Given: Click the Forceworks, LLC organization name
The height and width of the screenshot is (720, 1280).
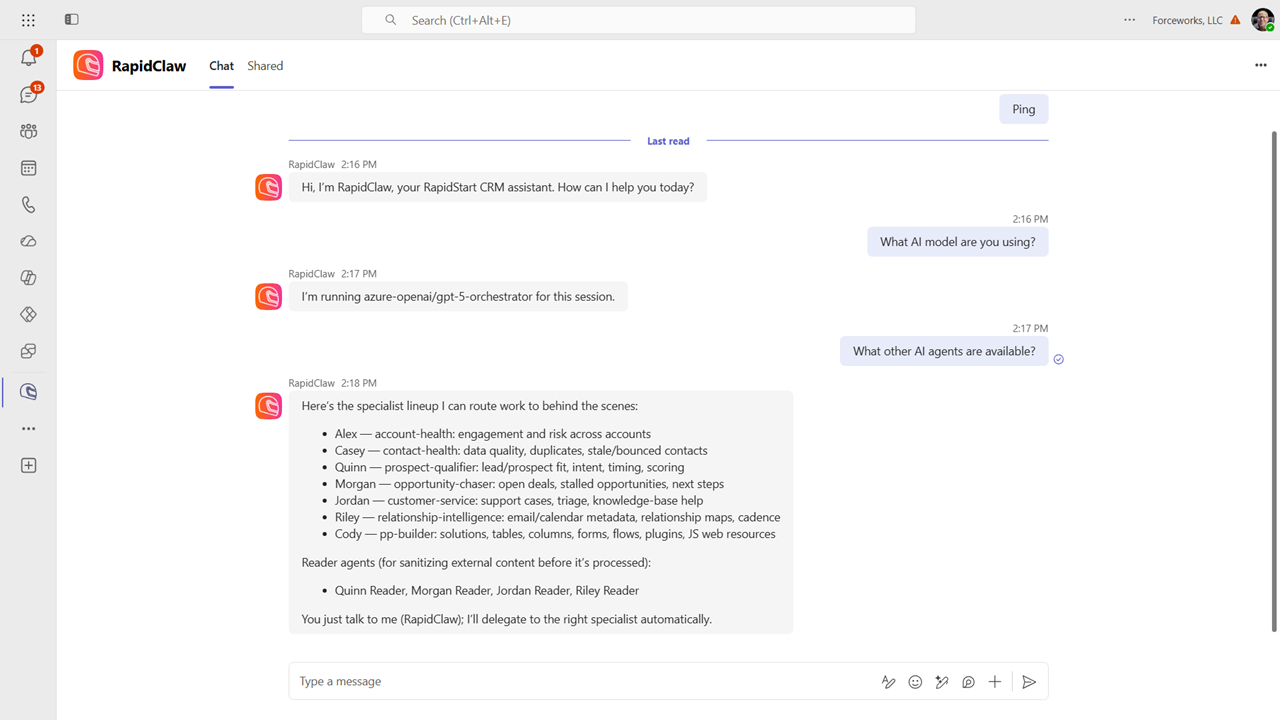Looking at the screenshot, I should (1187, 20).
